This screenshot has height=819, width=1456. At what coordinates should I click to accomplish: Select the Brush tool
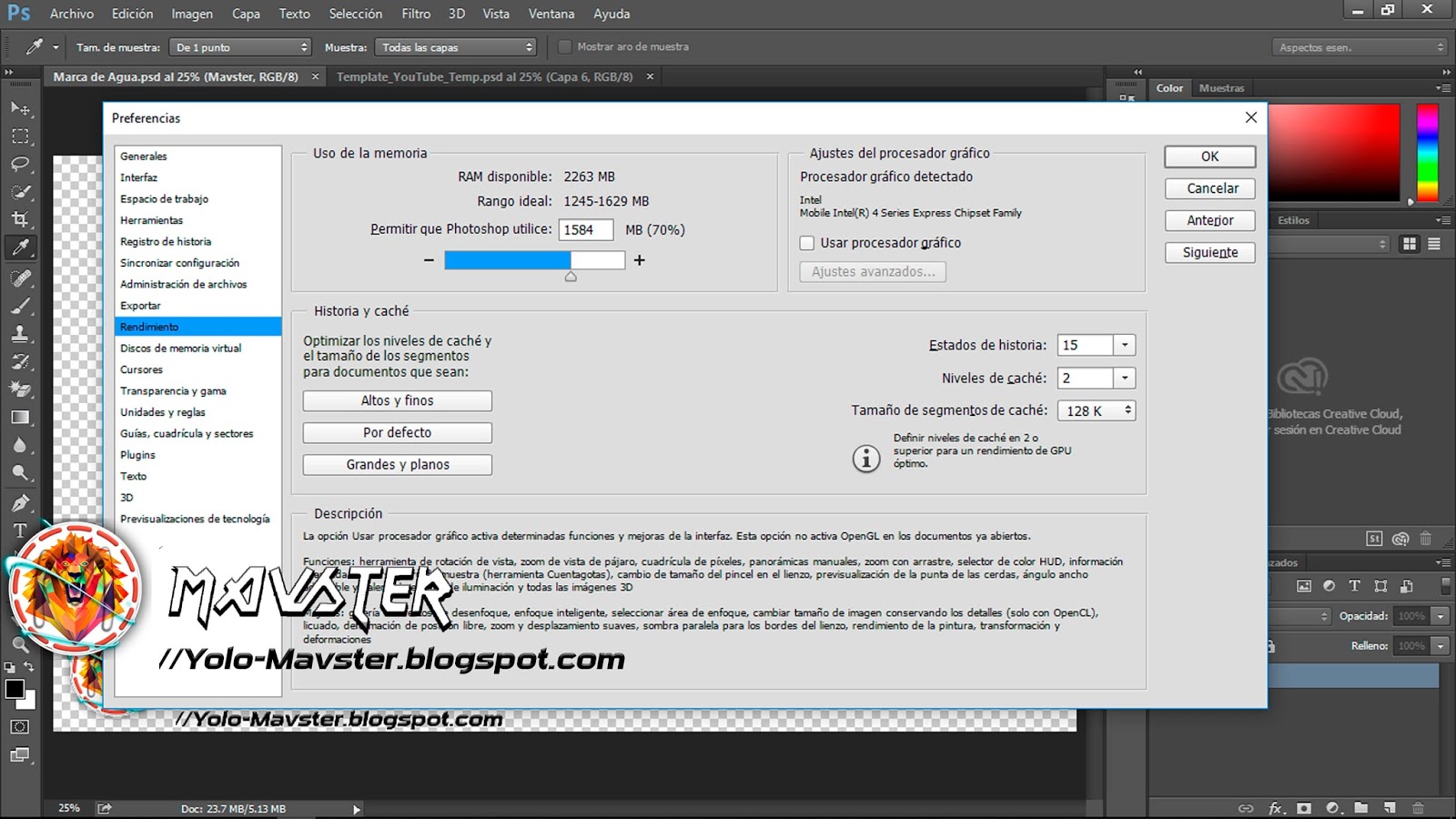(20, 306)
